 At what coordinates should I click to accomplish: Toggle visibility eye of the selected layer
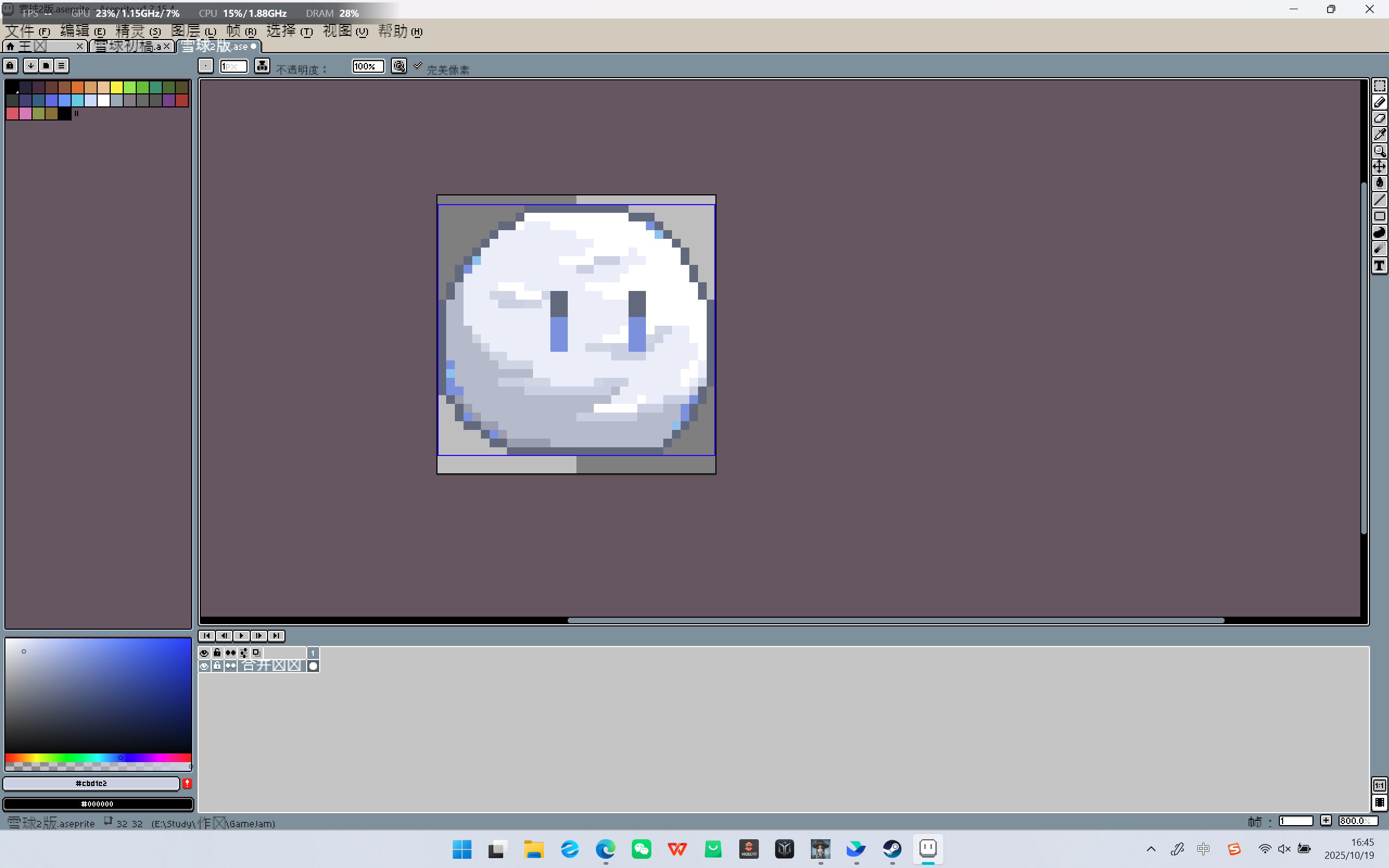(204, 666)
